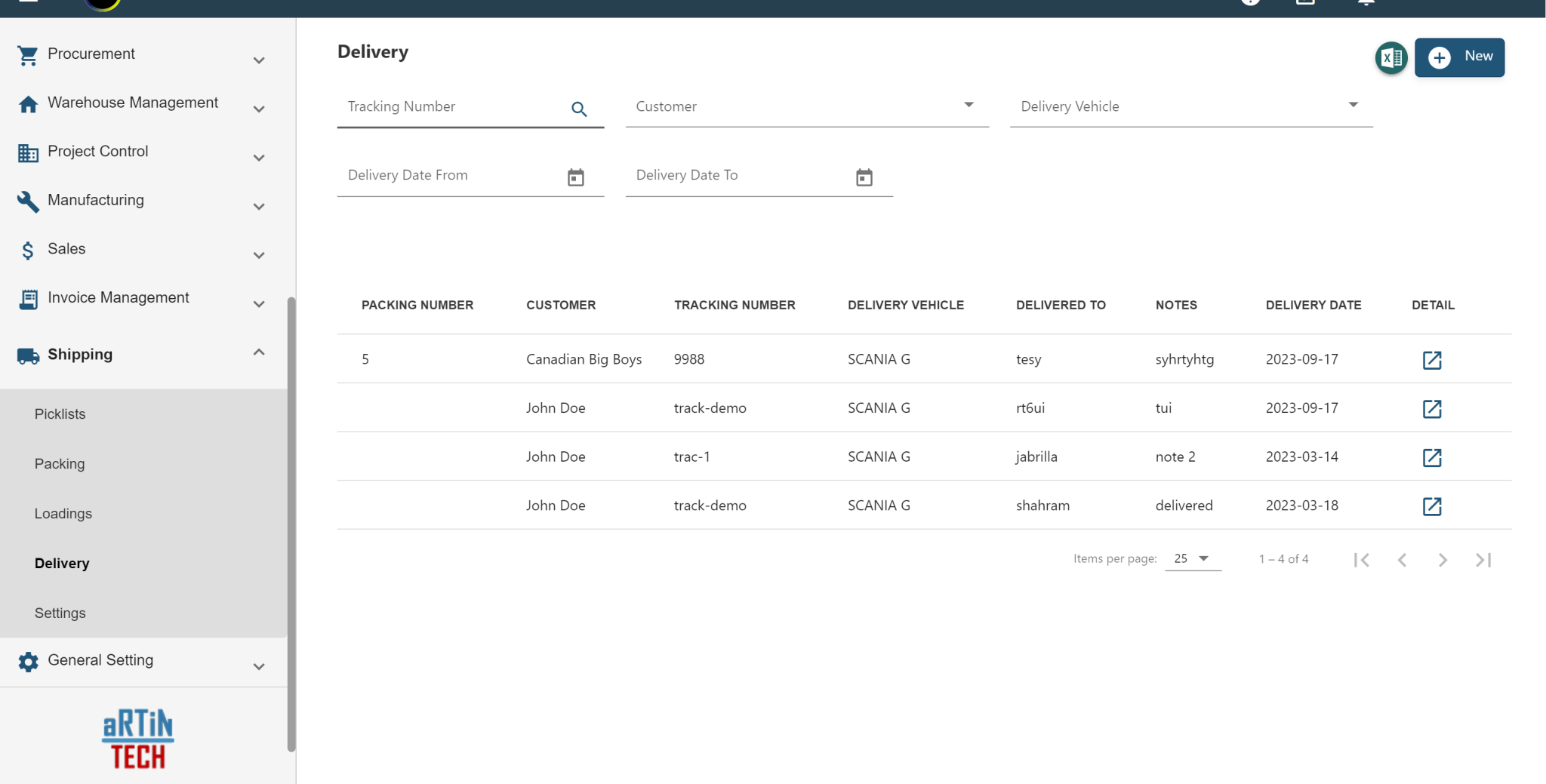Expand the Warehouse Management menu
Viewport: 1546px width, 784px height.
259,109
